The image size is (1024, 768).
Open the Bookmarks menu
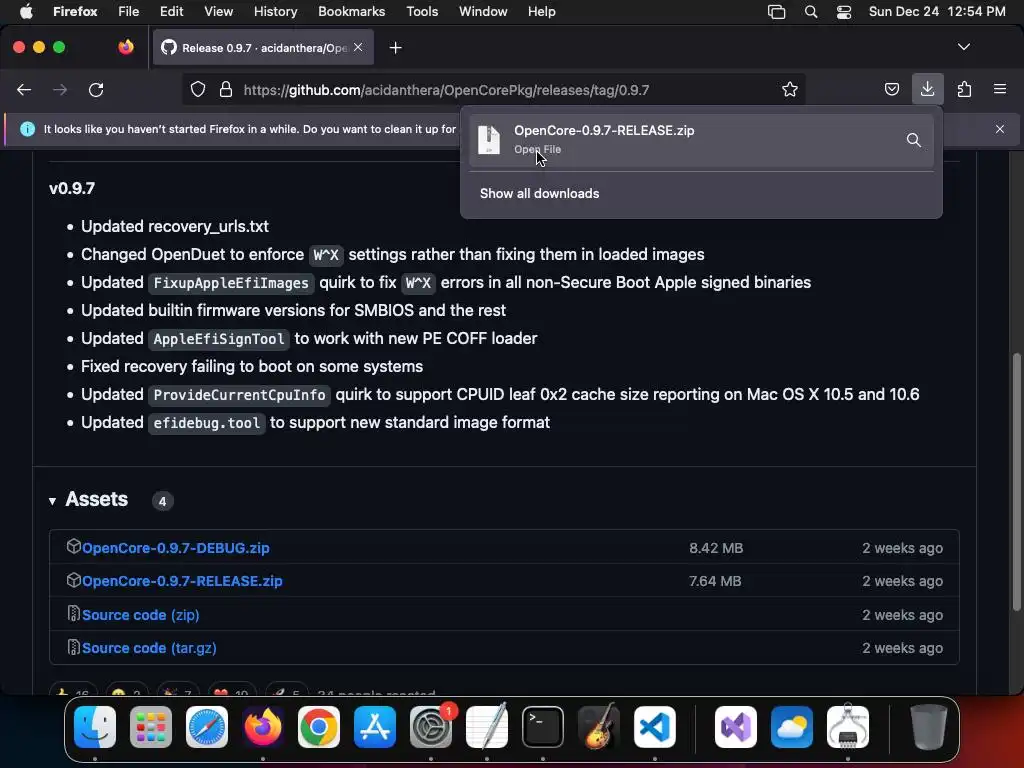351,11
